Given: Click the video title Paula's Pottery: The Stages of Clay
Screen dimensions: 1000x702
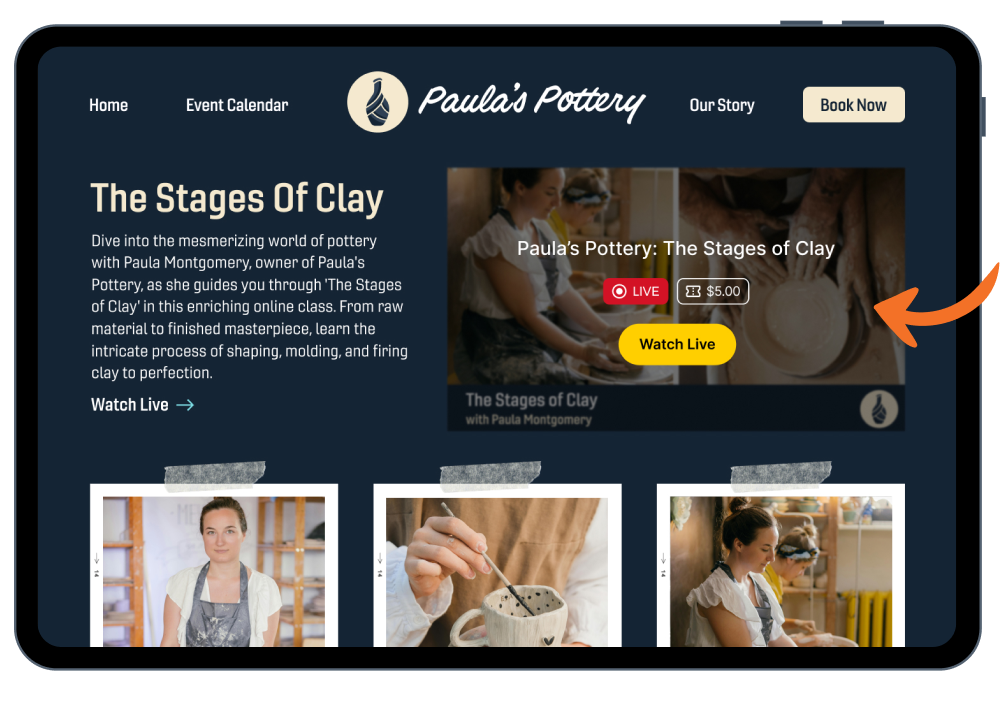Looking at the screenshot, I should pos(675,248).
